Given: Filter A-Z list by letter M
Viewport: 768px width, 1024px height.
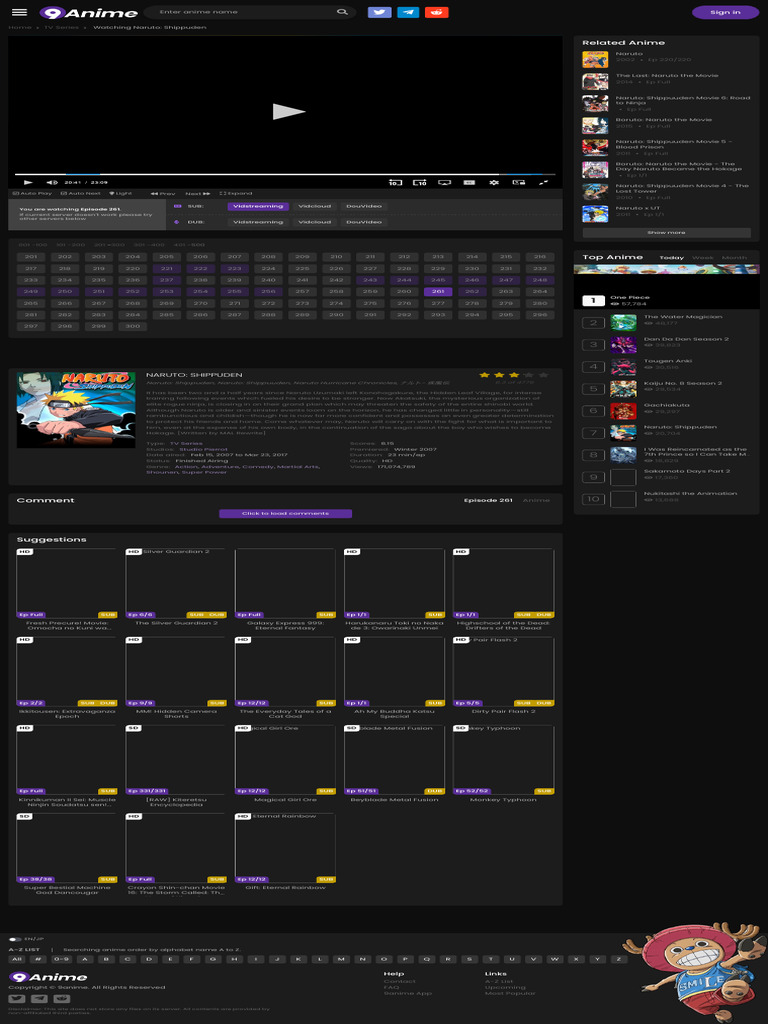Looking at the screenshot, I should pyautogui.click(x=341, y=959).
